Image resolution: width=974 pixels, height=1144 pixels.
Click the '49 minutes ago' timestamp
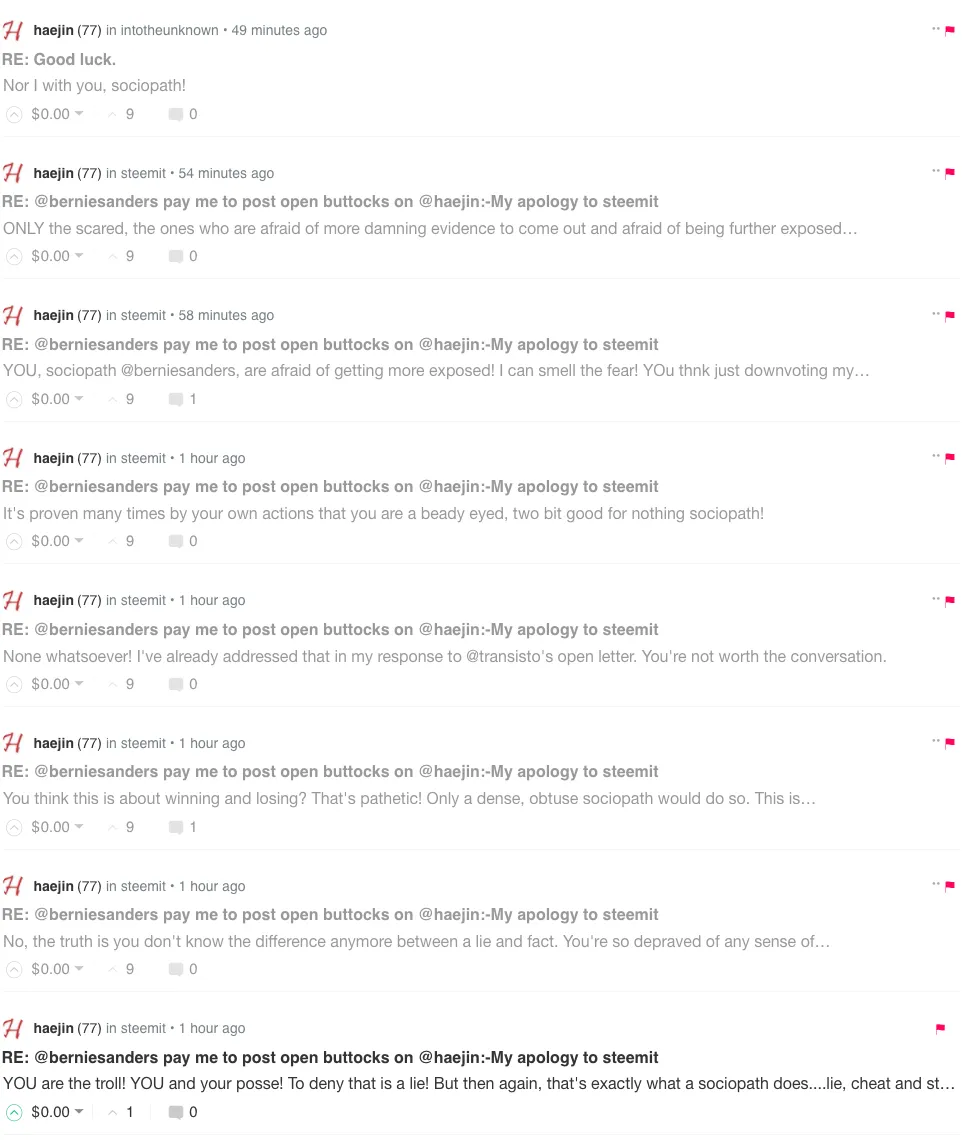click(279, 31)
